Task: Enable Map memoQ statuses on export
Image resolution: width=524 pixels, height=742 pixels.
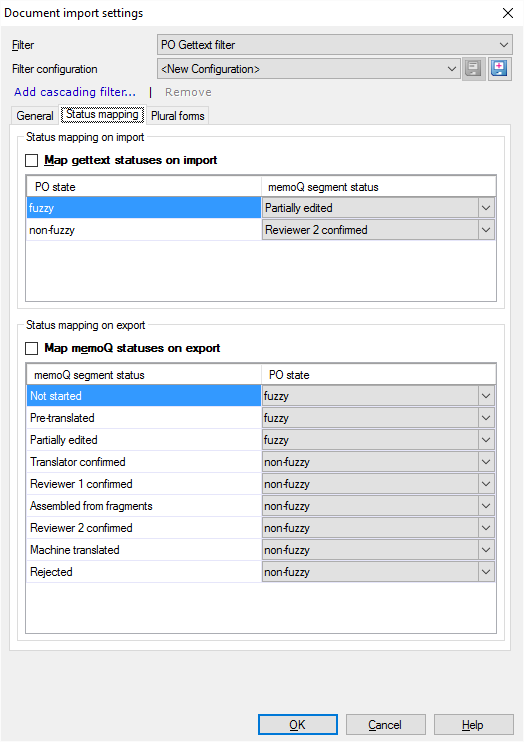Action: (x=32, y=348)
